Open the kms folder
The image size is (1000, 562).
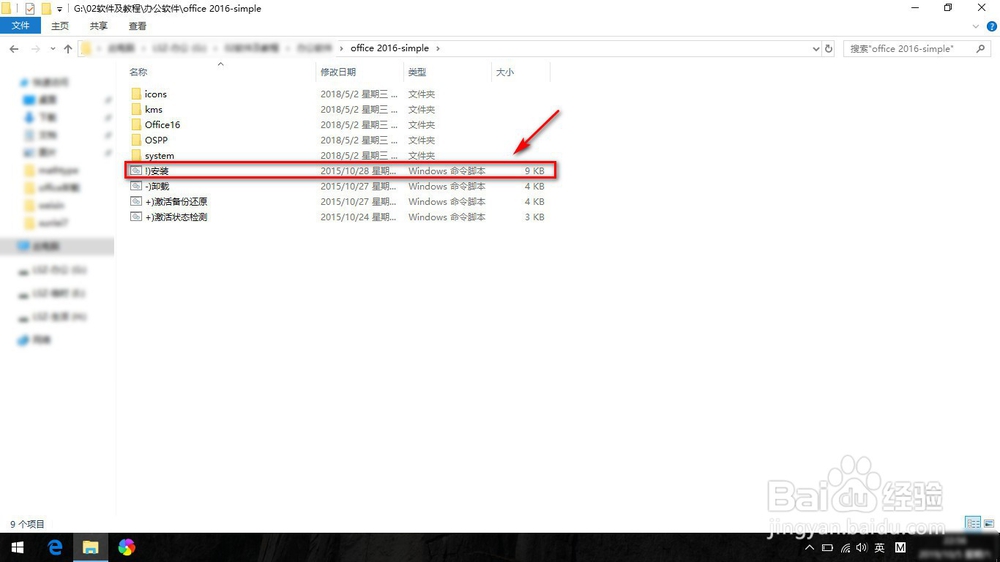pyautogui.click(x=153, y=109)
